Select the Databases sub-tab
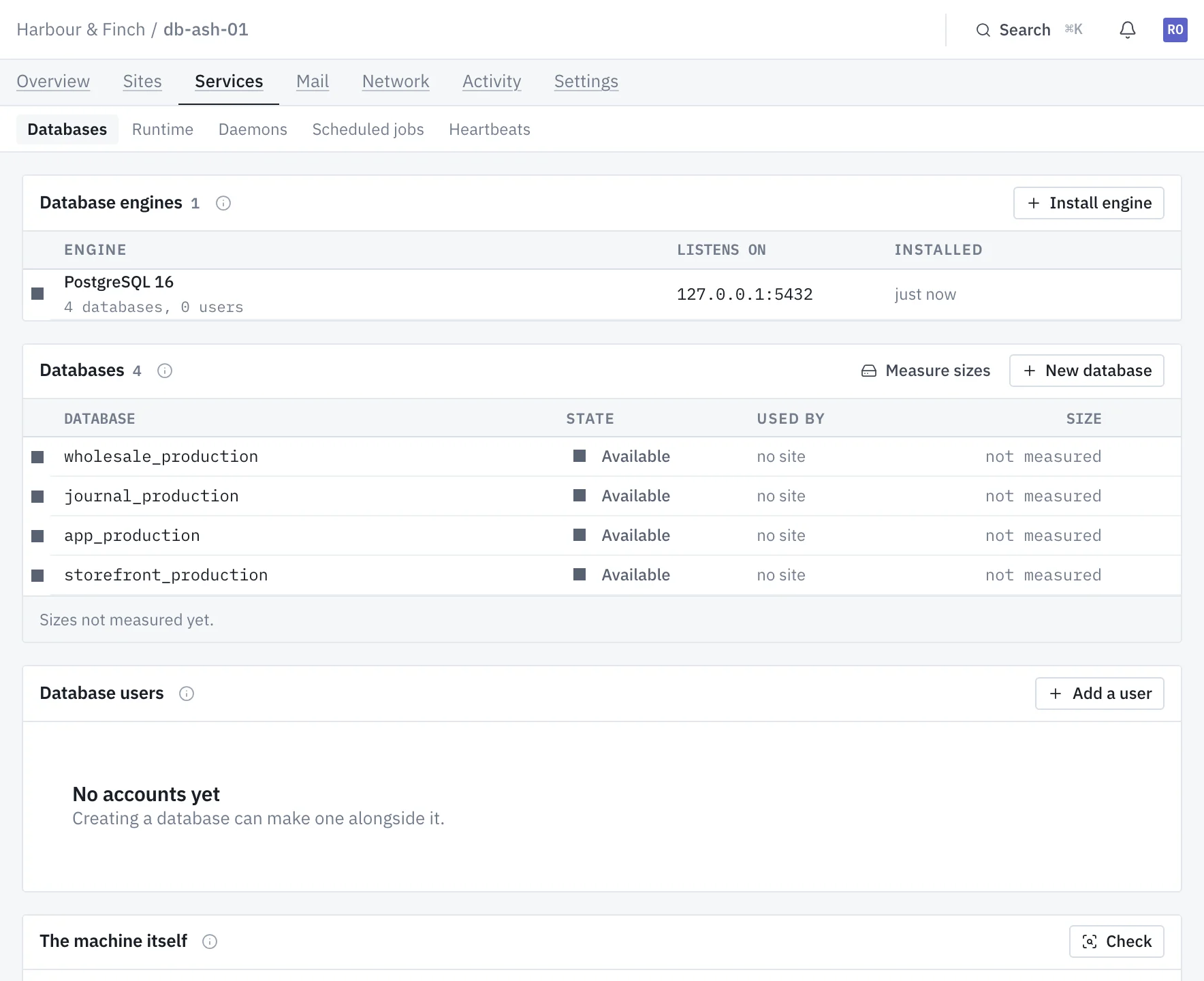Viewport: 1204px width, 981px height. 67,129
